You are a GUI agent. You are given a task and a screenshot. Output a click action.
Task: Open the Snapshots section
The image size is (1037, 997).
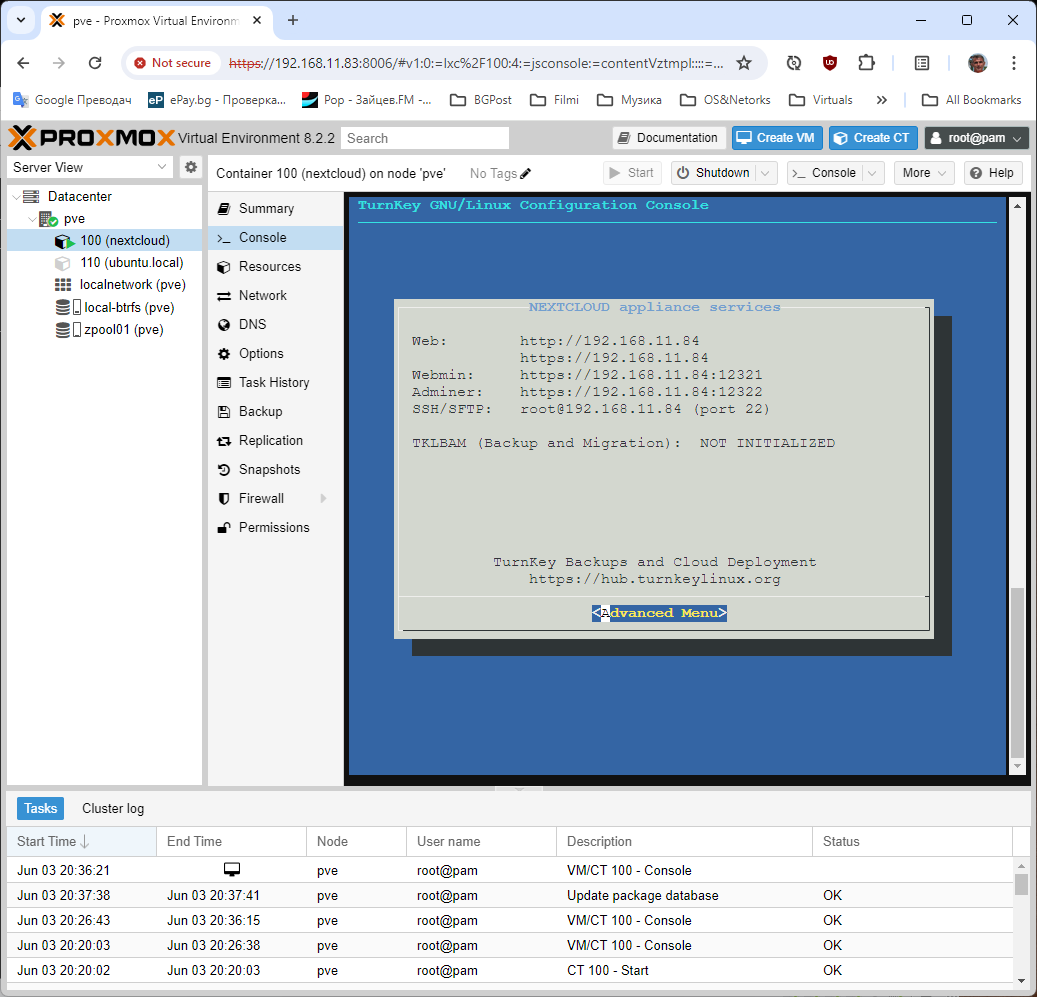click(x=276, y=469)
